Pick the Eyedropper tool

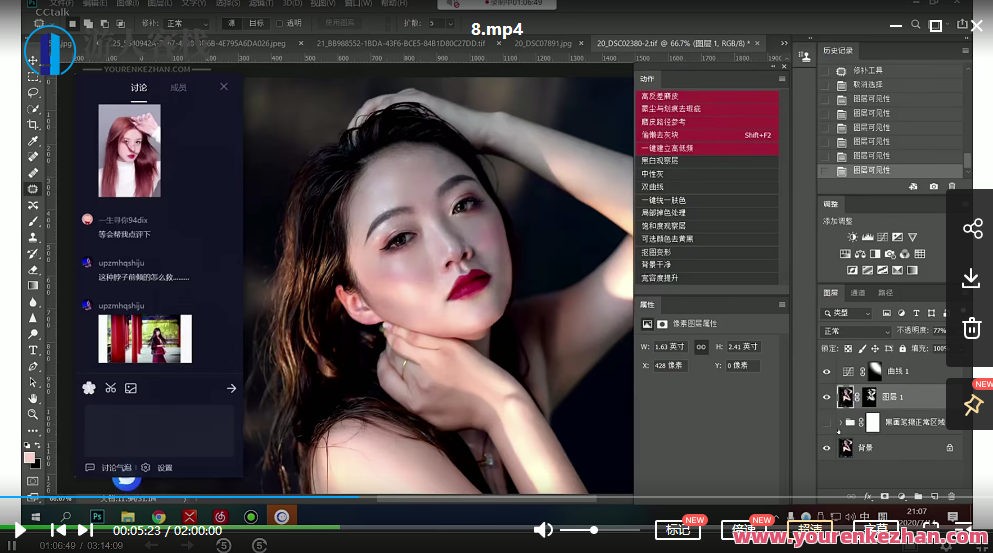33,141
